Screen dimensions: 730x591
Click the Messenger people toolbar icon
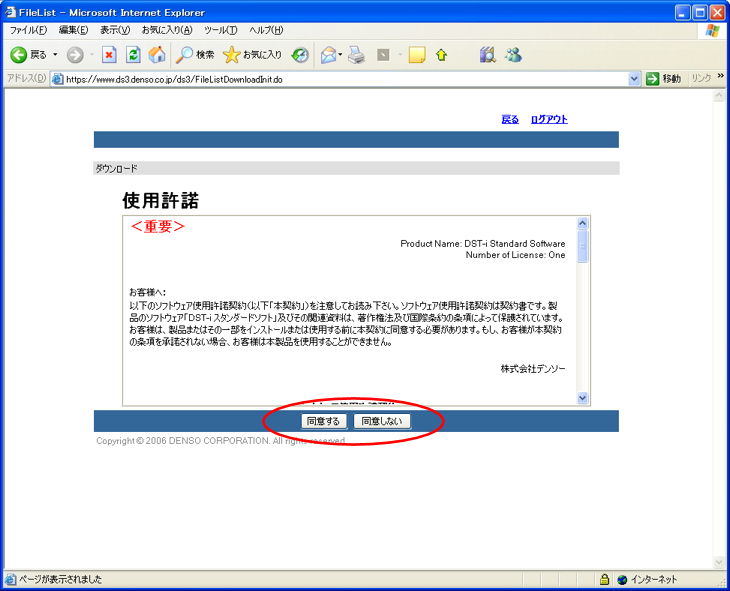(514, 55)
